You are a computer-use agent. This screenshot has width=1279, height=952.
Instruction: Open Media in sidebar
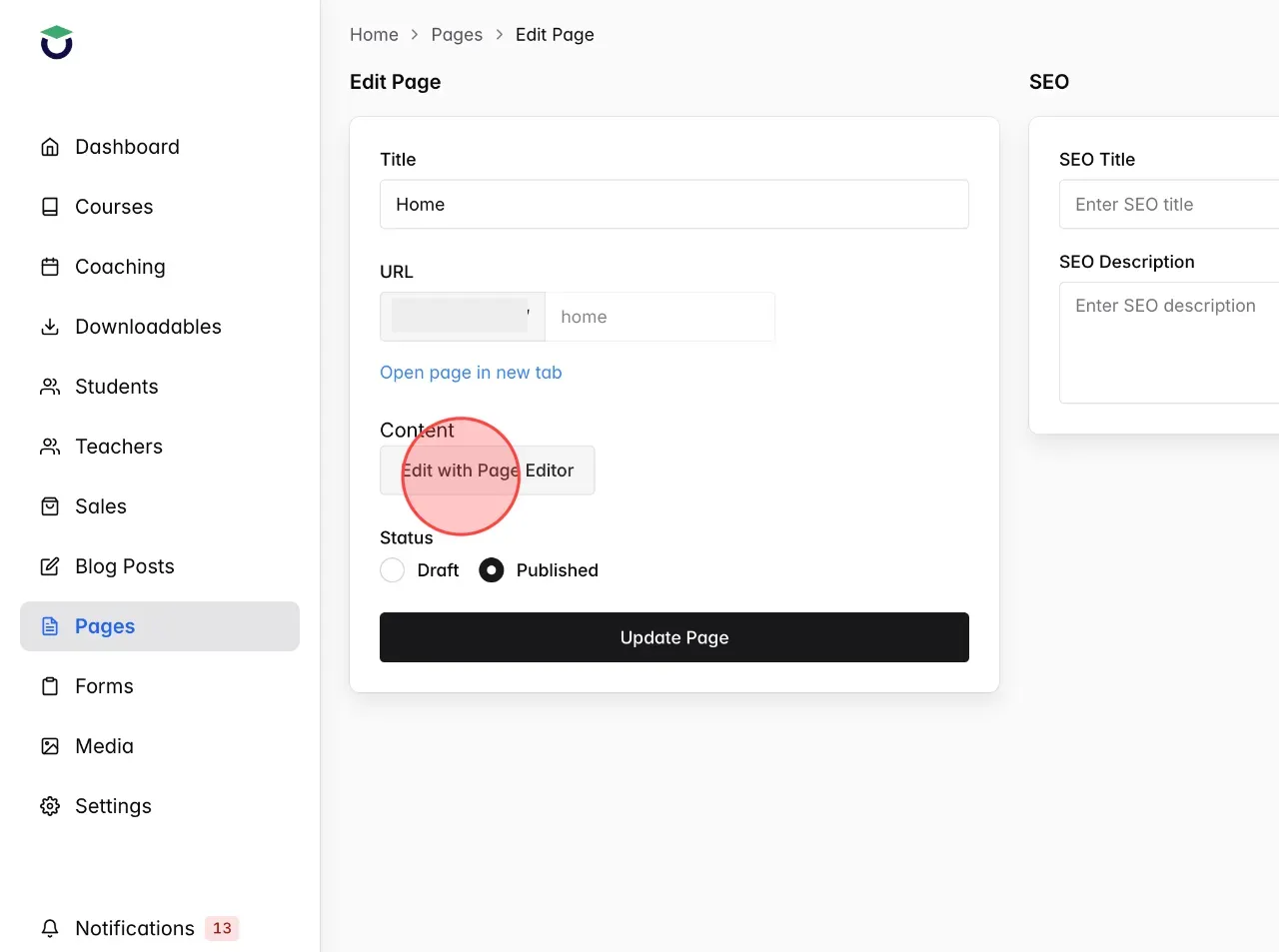pyautogui.click(x=160, y=746)
